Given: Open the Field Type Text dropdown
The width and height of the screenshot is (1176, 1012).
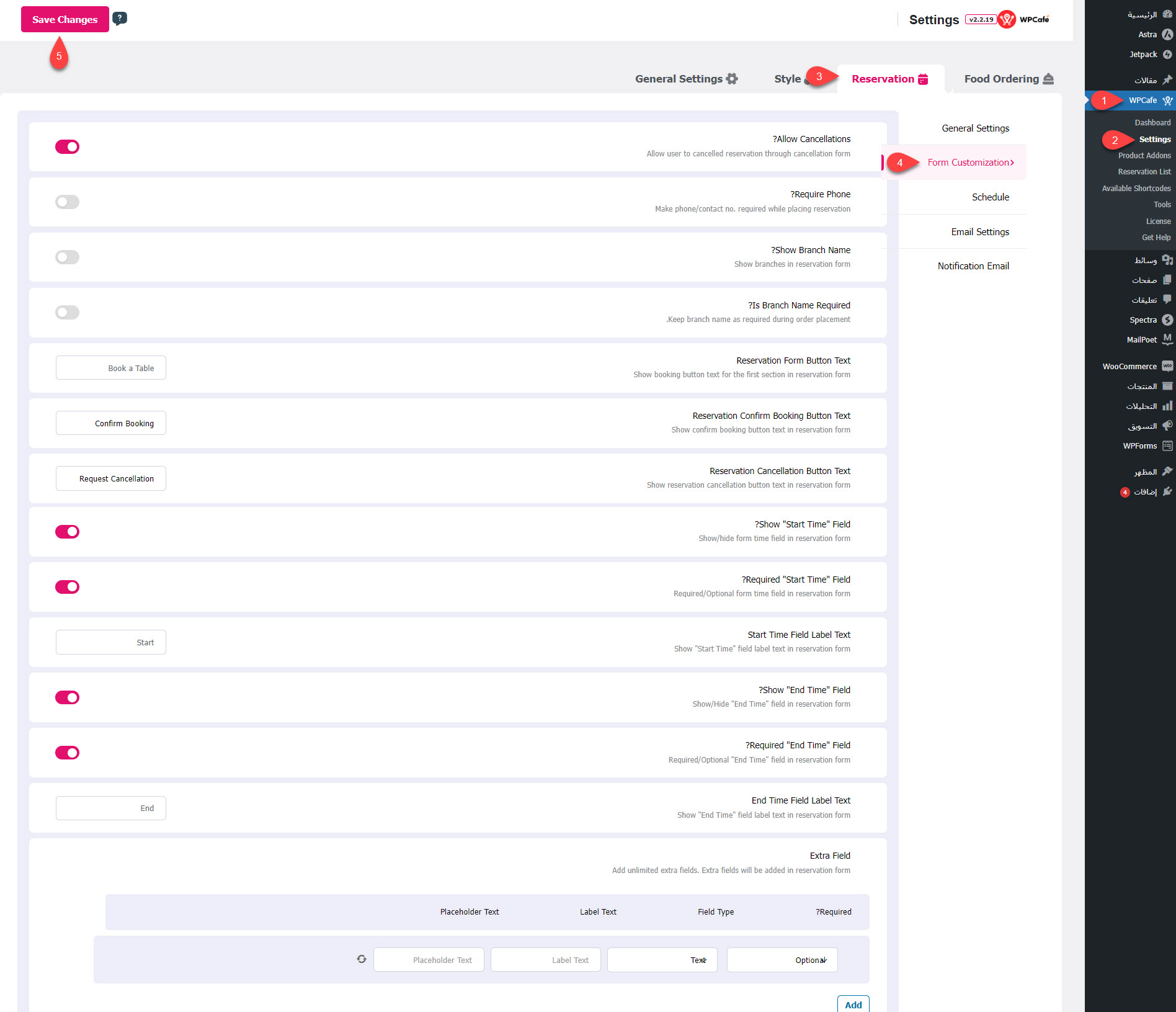Looking at the screenshot, I should pyautogui.click(x=662, y=960).
